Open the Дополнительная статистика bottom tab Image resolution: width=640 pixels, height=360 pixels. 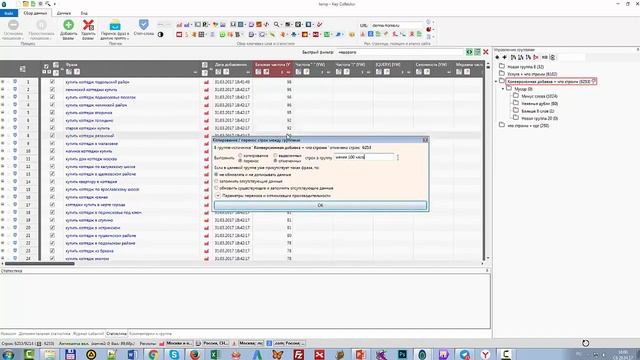44,334
